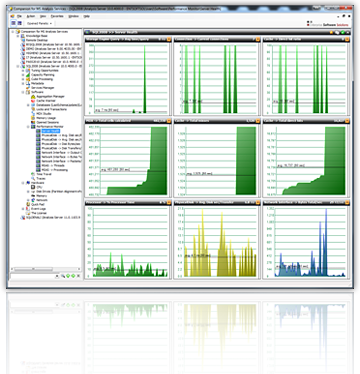Click the Quick Pad icon
Viewport: 360px width, 374px height.
(x=28, y=205)
